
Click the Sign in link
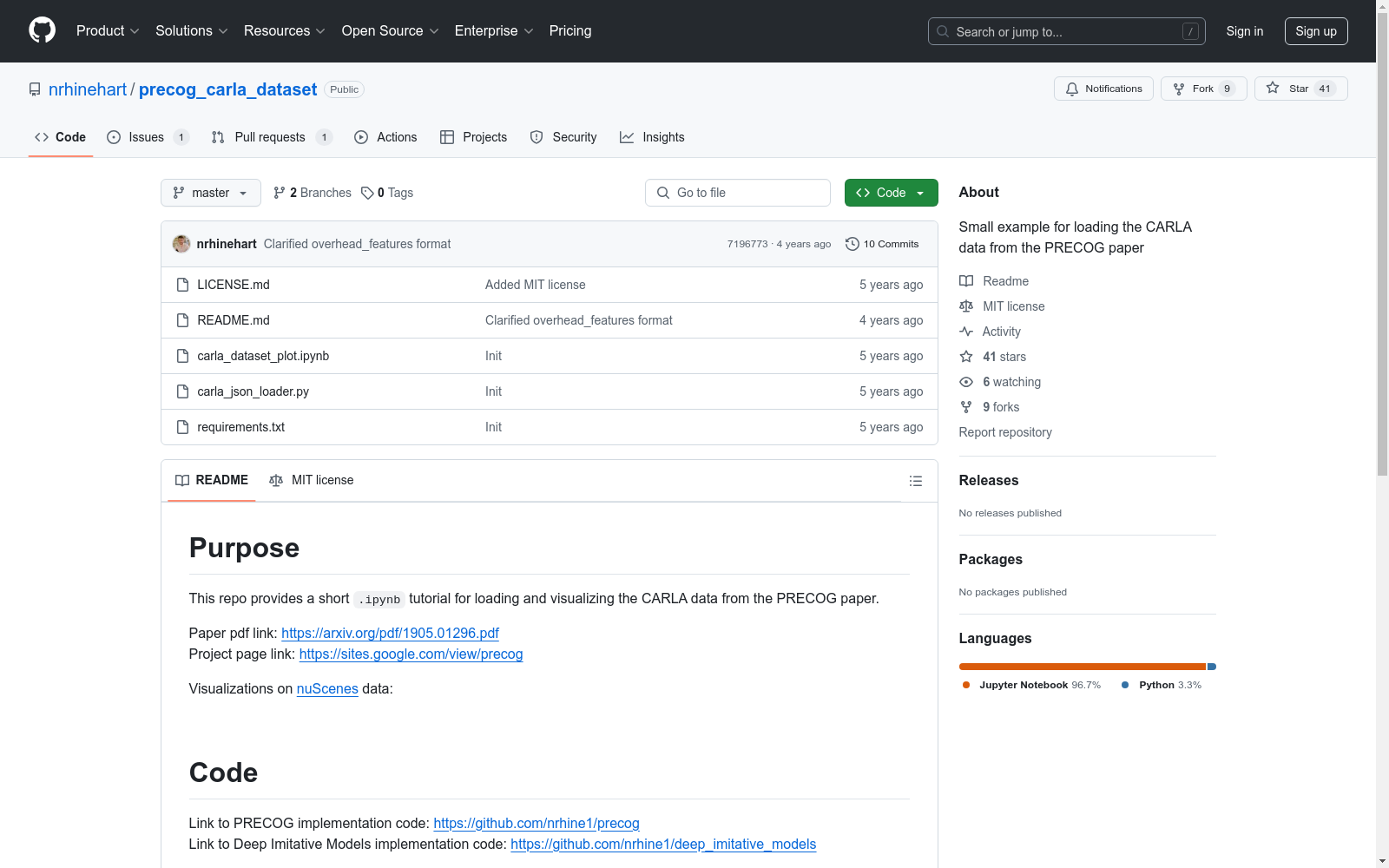[x=1245, y=31]
